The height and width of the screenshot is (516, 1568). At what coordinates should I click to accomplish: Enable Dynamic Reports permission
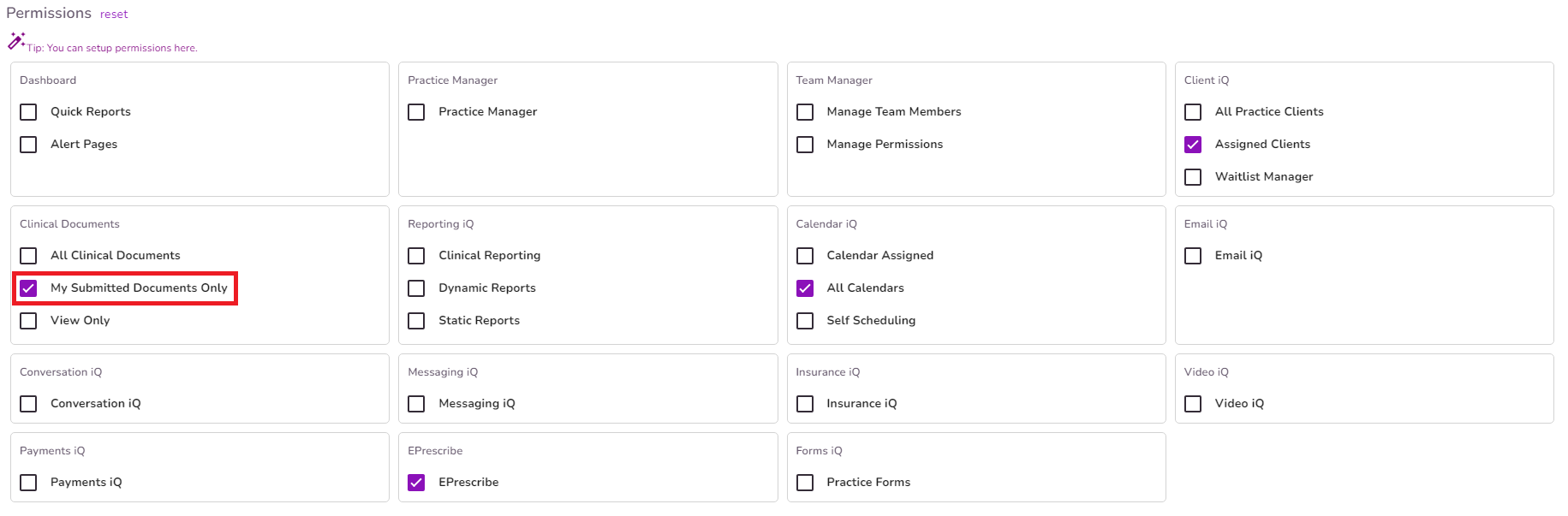coord(416,288)
